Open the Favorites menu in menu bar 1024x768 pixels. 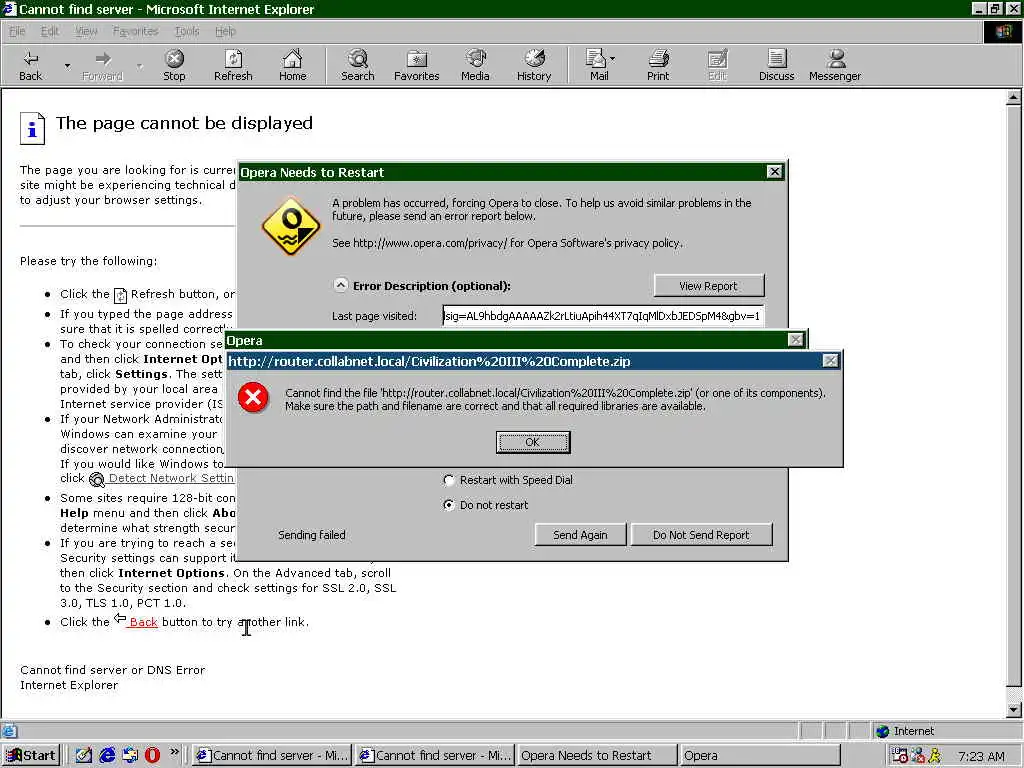[135, 31]
